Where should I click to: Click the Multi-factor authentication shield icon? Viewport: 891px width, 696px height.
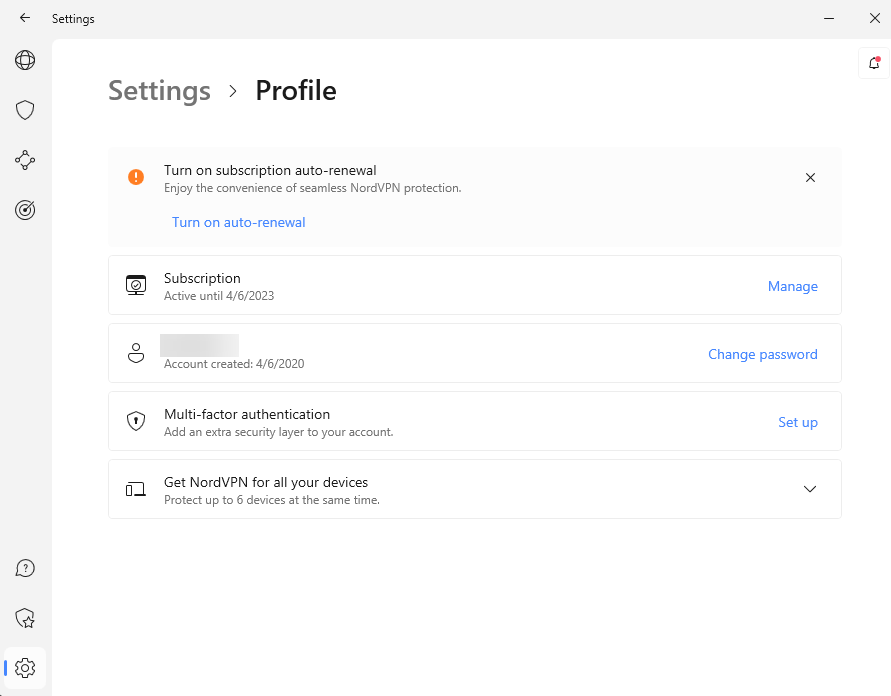pos(136,421)
